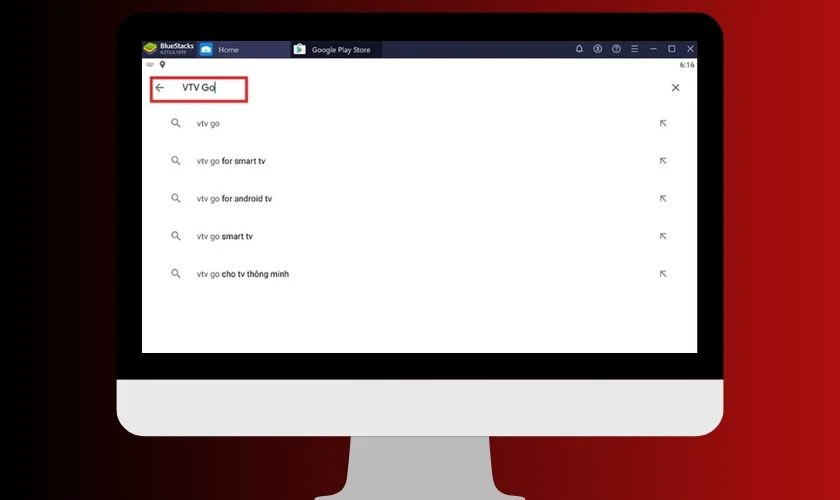Viewport: 840px width, 500px height.
Task: Click search icon beside 'vtv go cho tv thông minh'
Action: (x=176, y=273)
